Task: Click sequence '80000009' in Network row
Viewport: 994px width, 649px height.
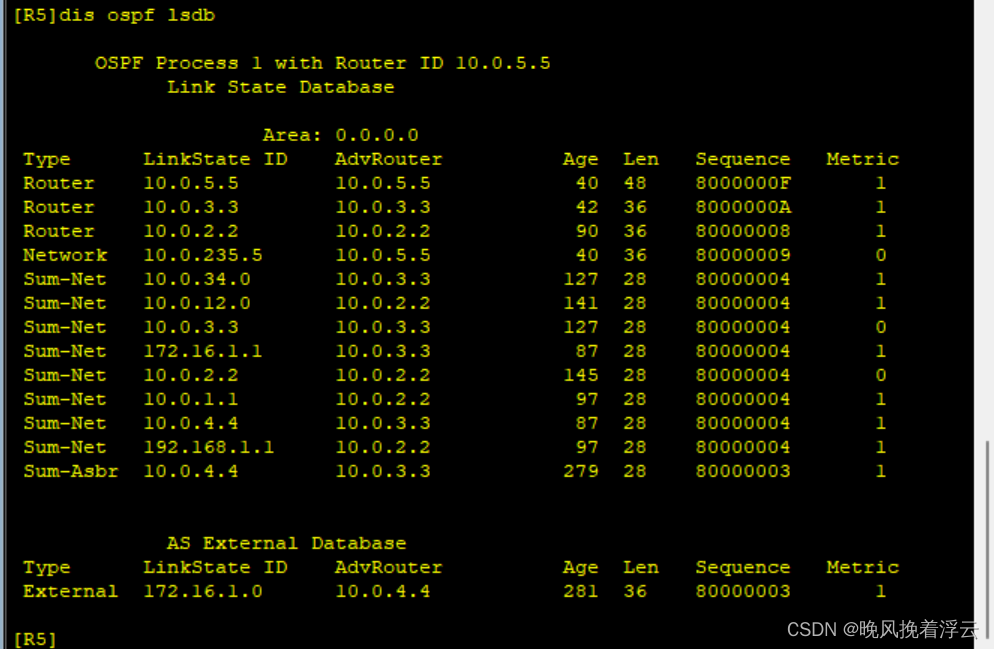Action: (x=743, y=255)
